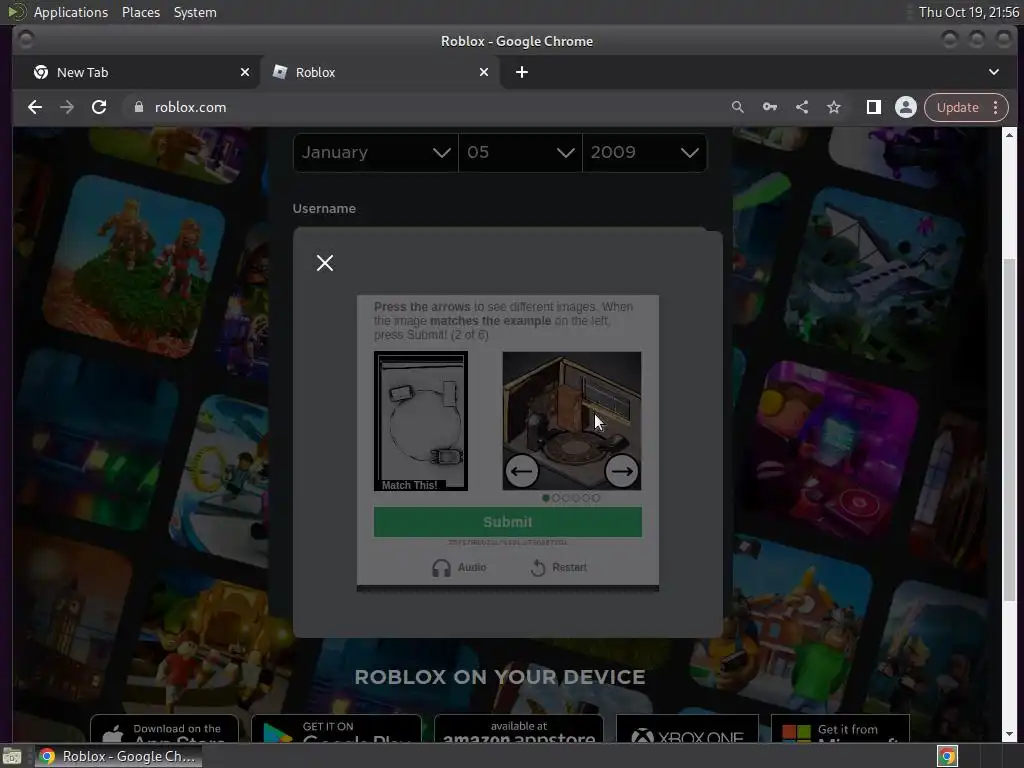Select the first captcha progress dot

click(x=546, y=498)
